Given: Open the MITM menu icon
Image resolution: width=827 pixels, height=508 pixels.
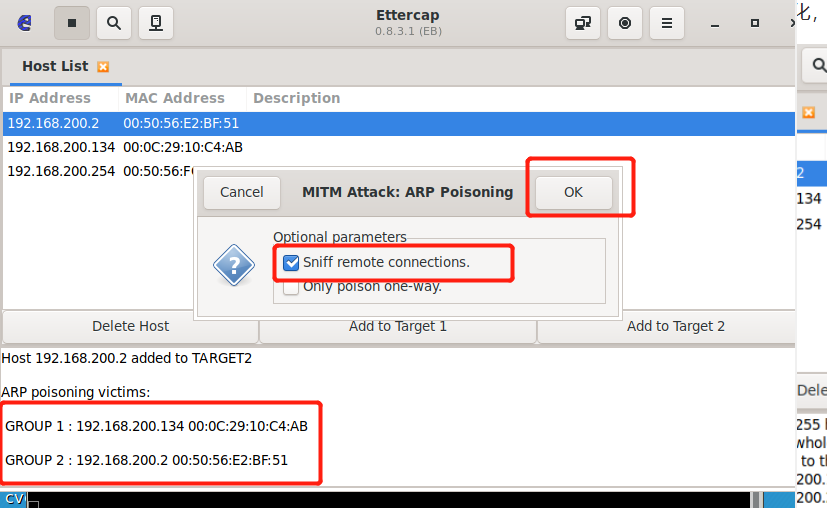Looking at the screenshot, I should click(583, 22).
